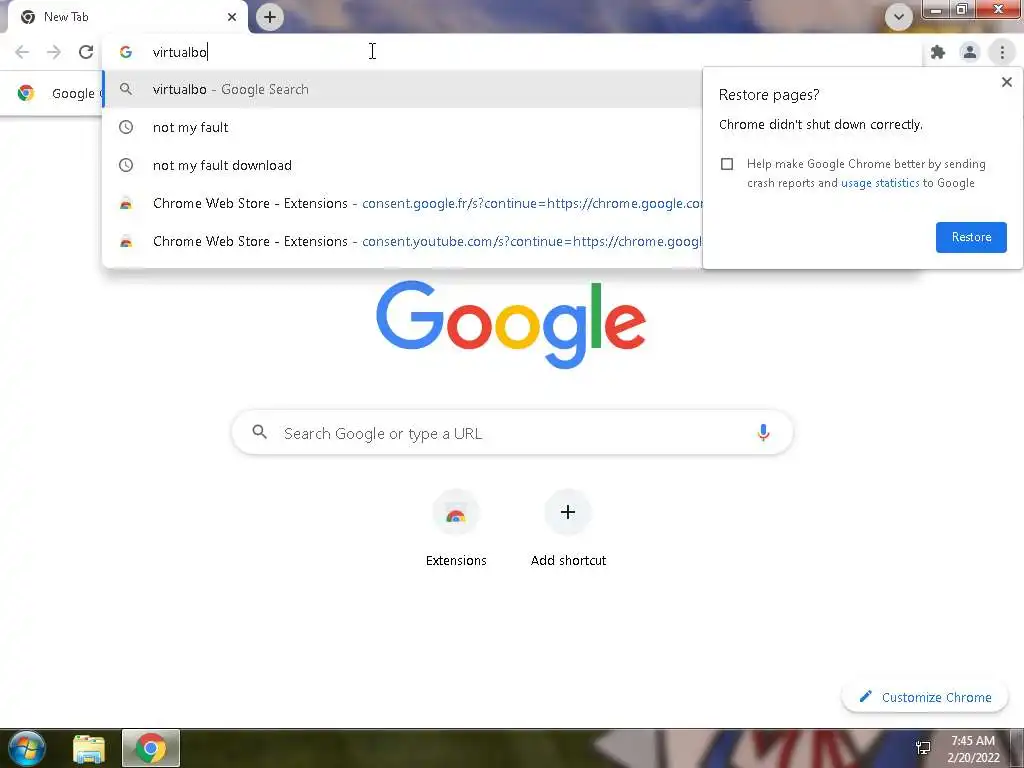1024x768 pixels.
Task: Choose 'not my fault download' suggestion
Action: pos(402,165)
